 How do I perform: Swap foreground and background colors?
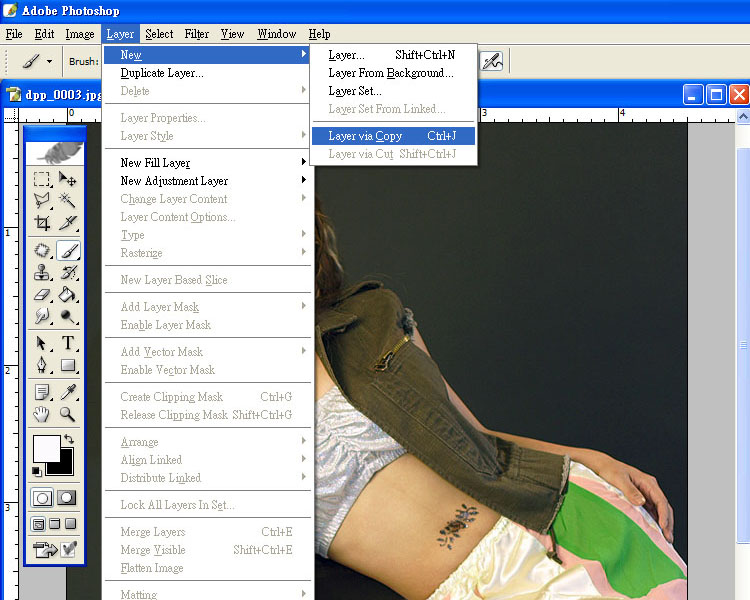pos(68,439)
